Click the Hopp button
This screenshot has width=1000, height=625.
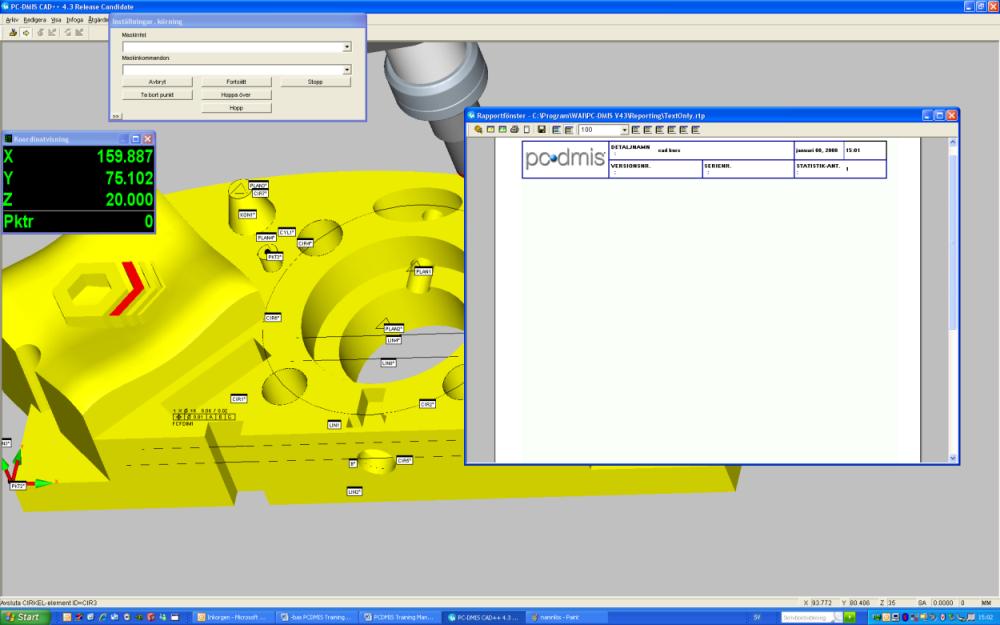(x=236, y=108)
